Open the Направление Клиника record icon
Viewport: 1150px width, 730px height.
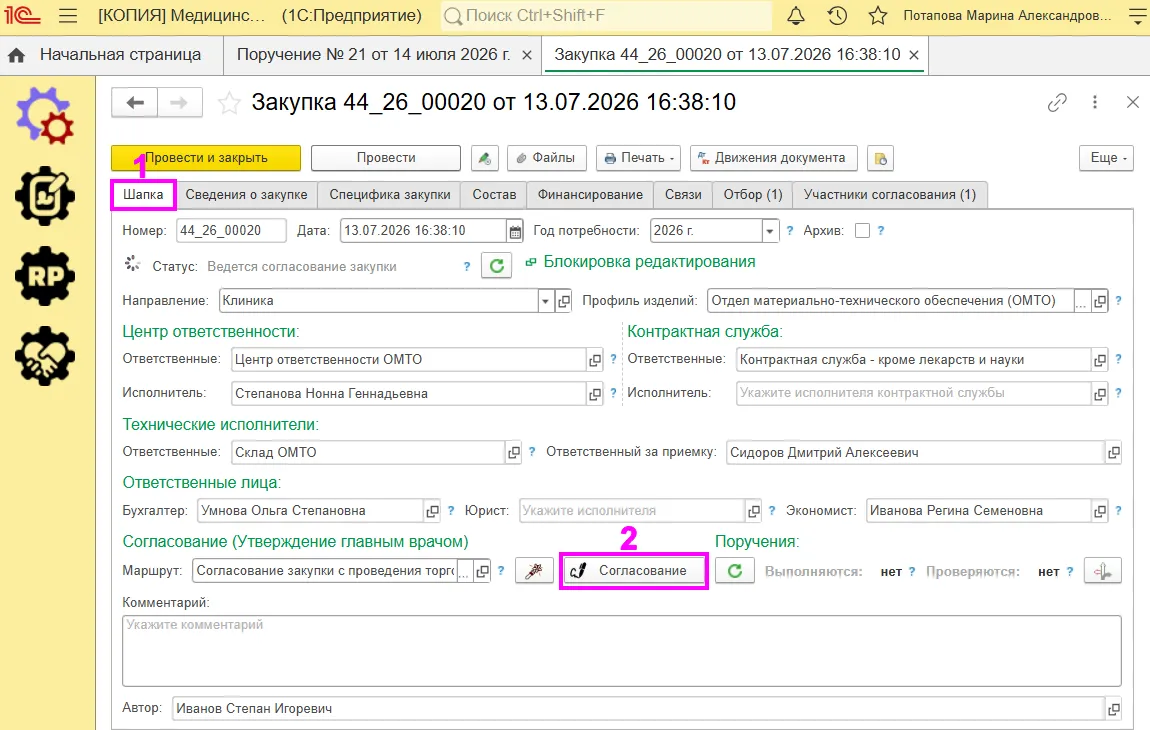coord(563,301)
